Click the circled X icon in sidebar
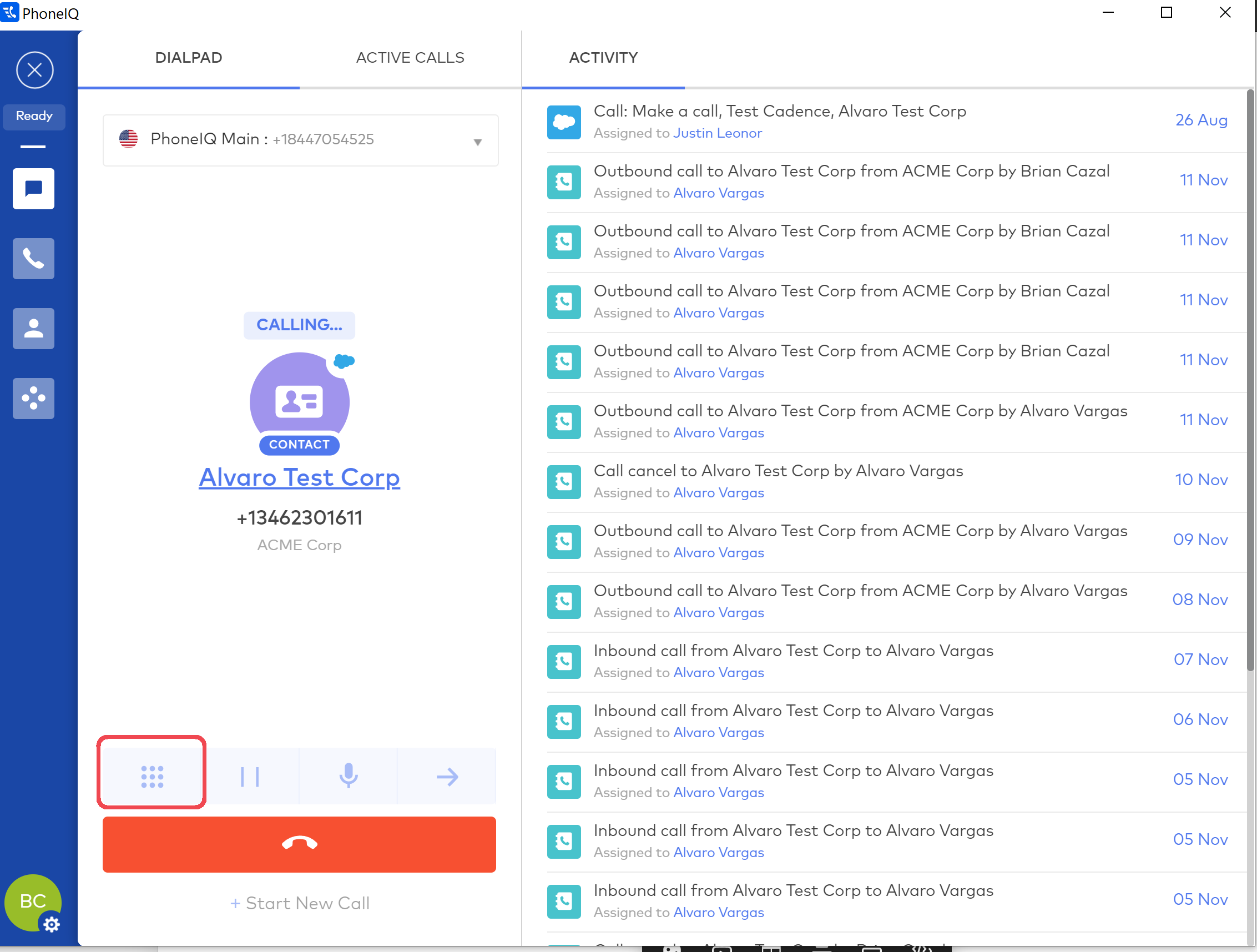The image size is (1257, 952). click(x=34, y=70)
